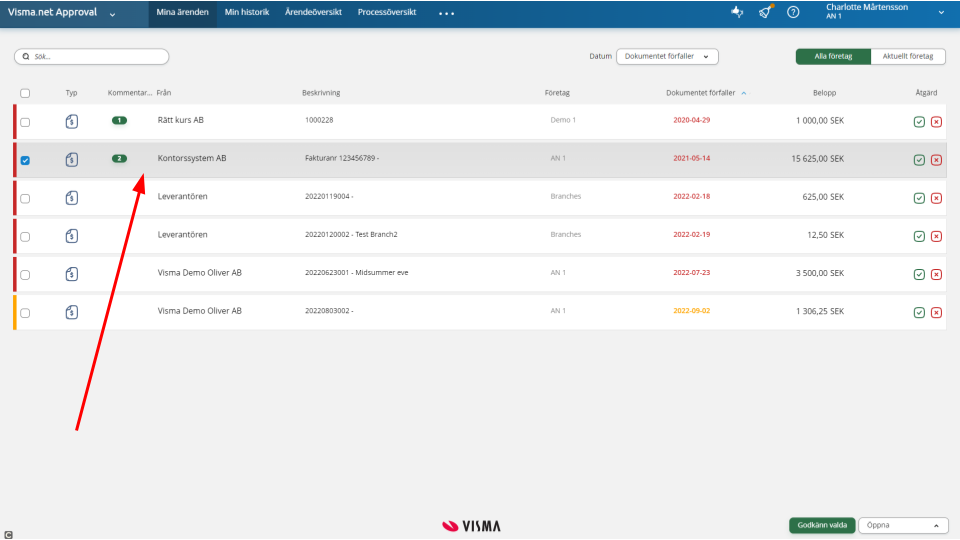
Task: Open the Mina ärenden tab
Action: tap(182, 12)
